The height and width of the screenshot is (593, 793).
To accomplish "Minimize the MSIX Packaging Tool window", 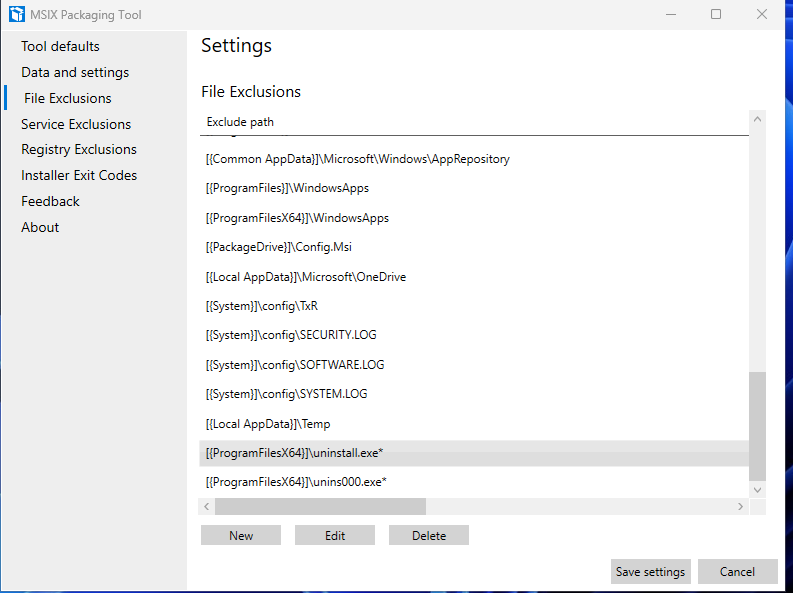I will click(671, 14).
